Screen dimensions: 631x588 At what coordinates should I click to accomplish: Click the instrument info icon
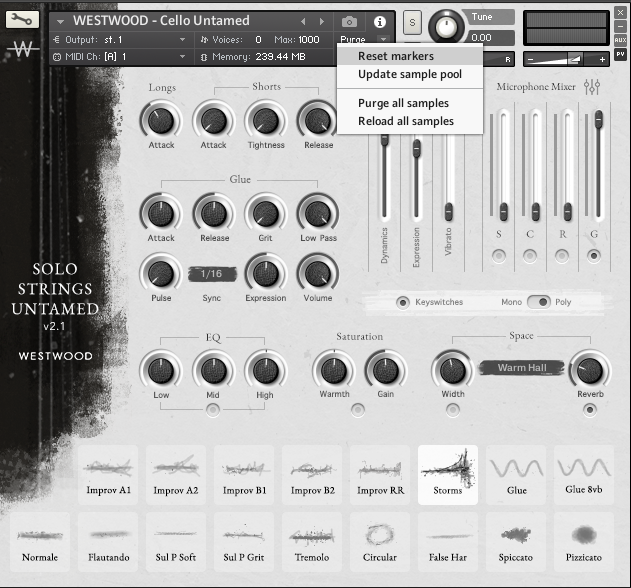(x=379, y=21)
